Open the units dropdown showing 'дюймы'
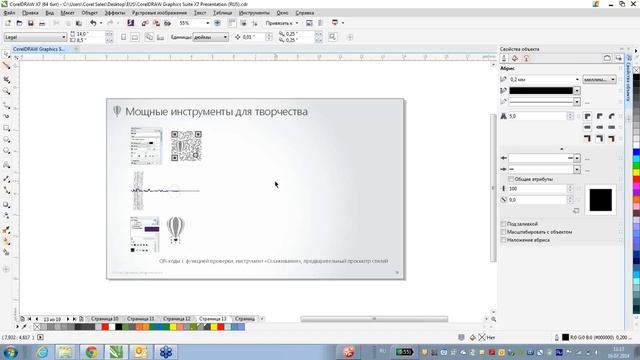640x360 pixels. (x=225, y=37)
